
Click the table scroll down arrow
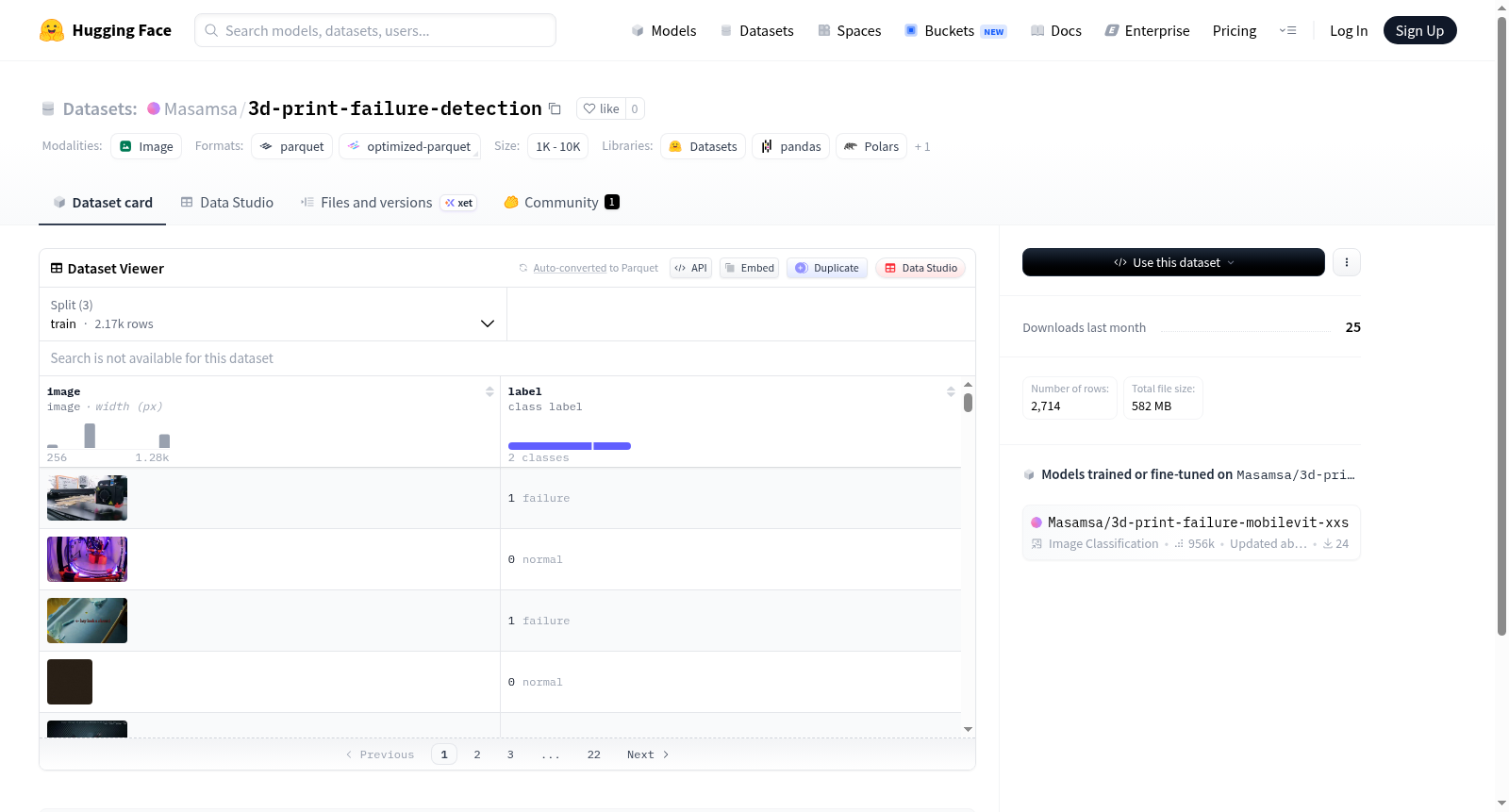(x=968, y=729)
